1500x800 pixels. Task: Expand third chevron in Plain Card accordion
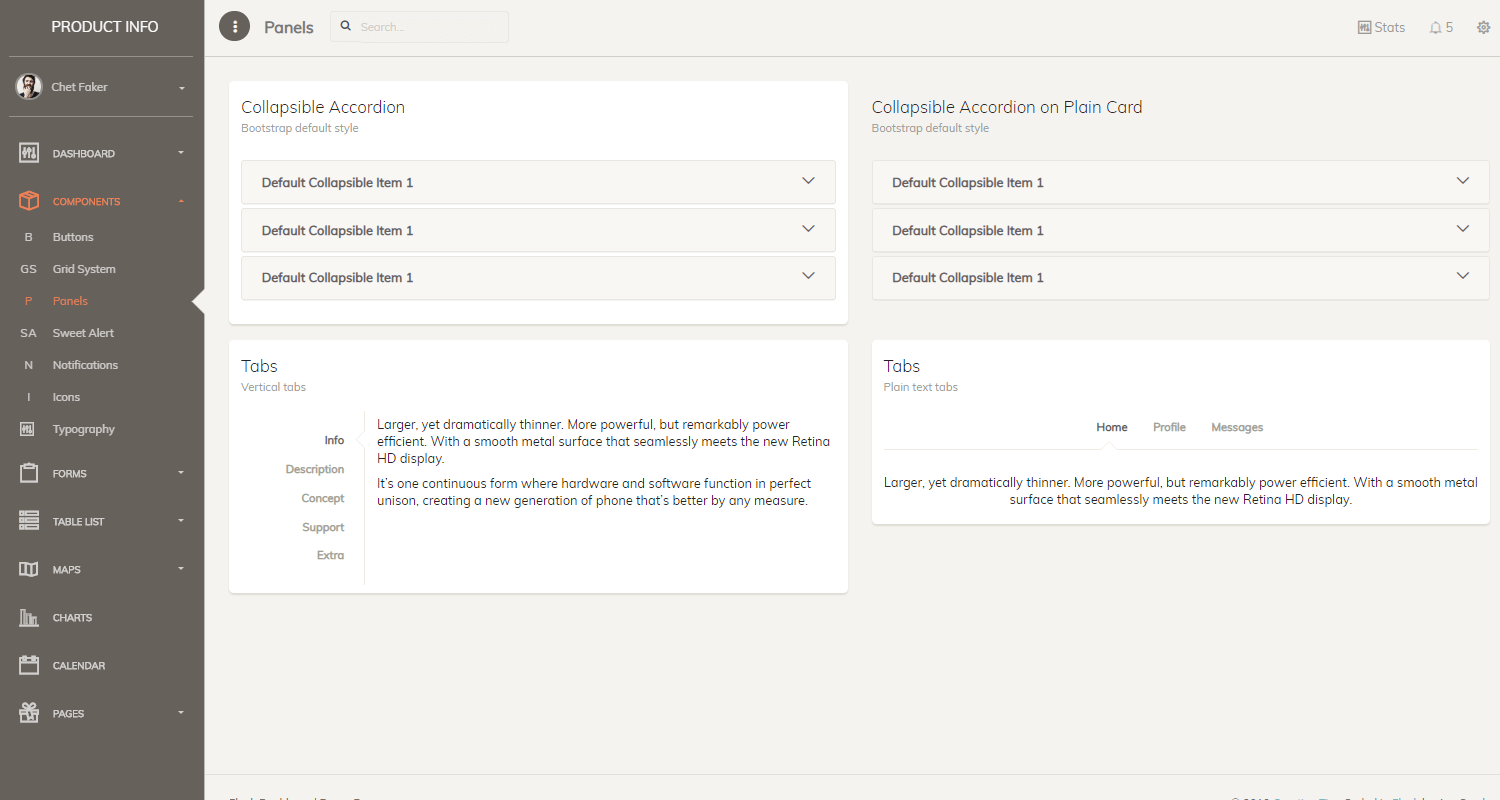tap(1463, 276)
